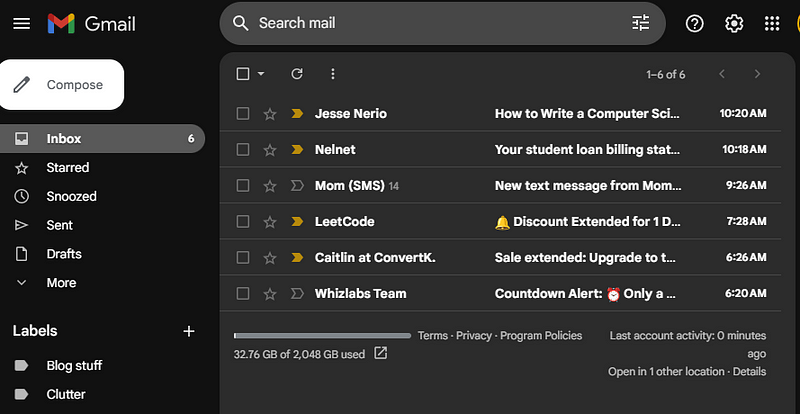This screenshot has height=414, width=800.
Task: Select the Mom (SMS) email checkbox
Action: pos(243,185)
